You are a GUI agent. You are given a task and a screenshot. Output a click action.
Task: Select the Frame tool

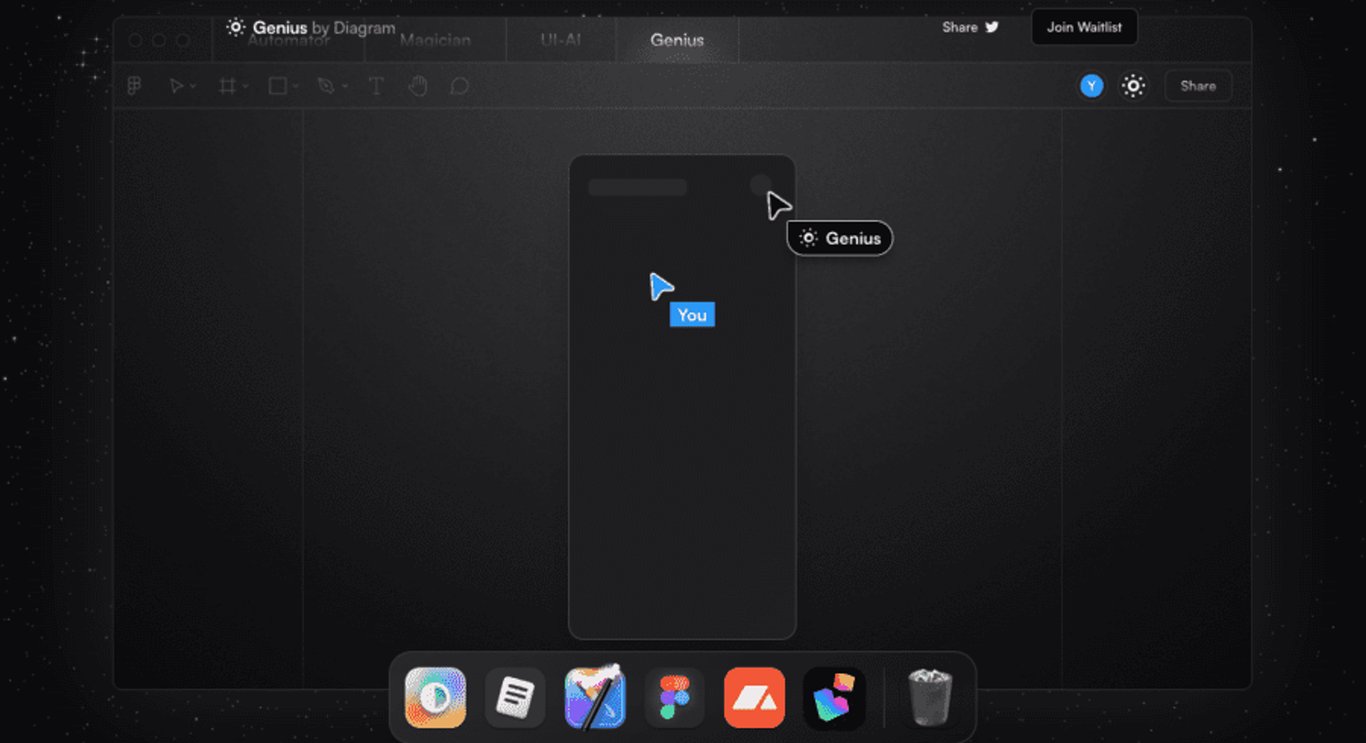click(x=226, y=86)
